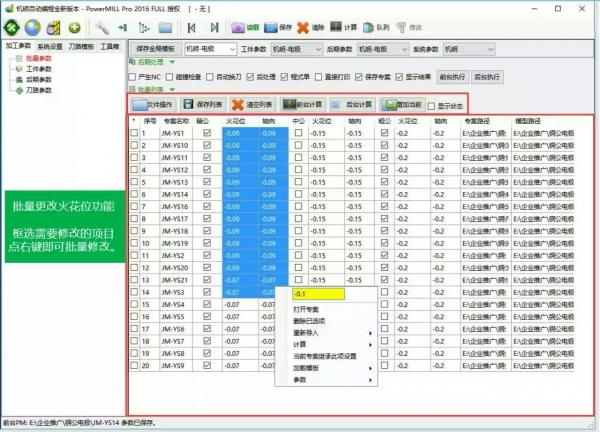
Task: Click the wrench tool icon in toolbar
Action: click(101, 27)
